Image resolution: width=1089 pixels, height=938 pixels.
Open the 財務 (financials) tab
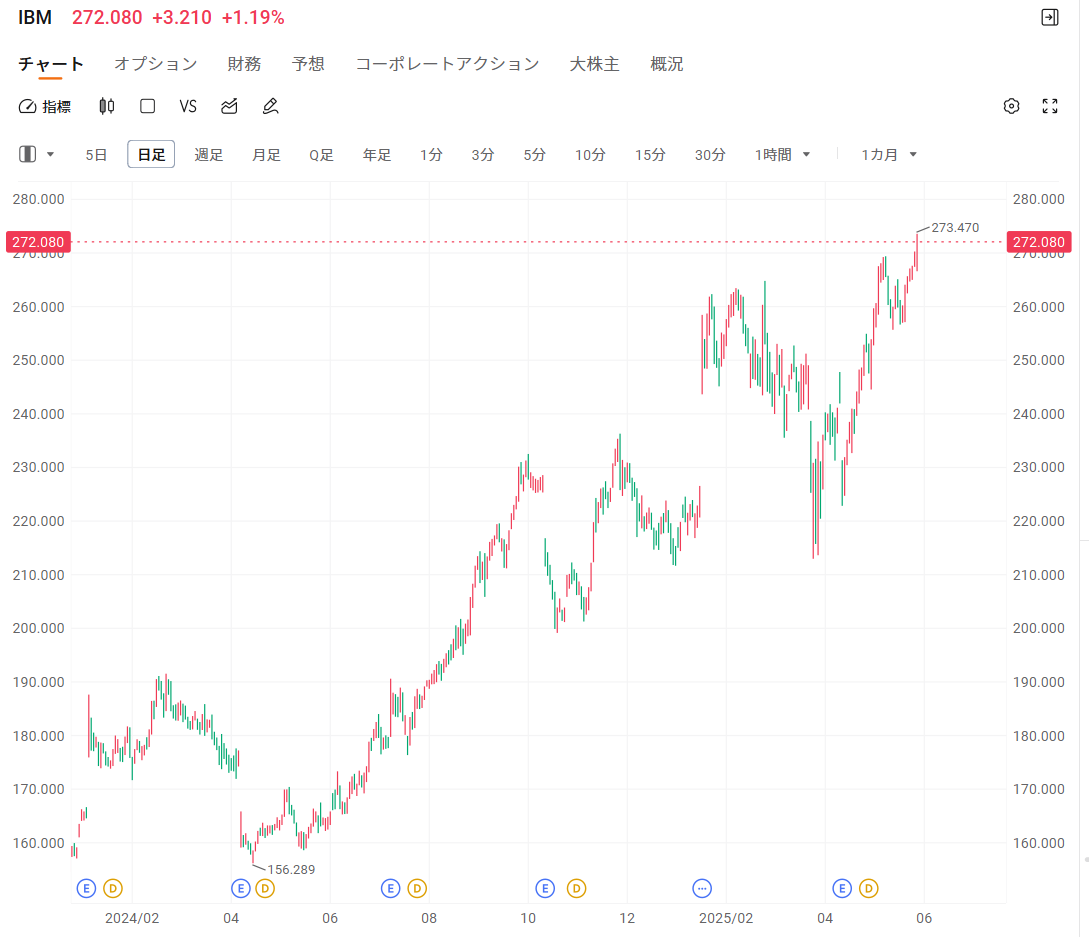point(244,63)
